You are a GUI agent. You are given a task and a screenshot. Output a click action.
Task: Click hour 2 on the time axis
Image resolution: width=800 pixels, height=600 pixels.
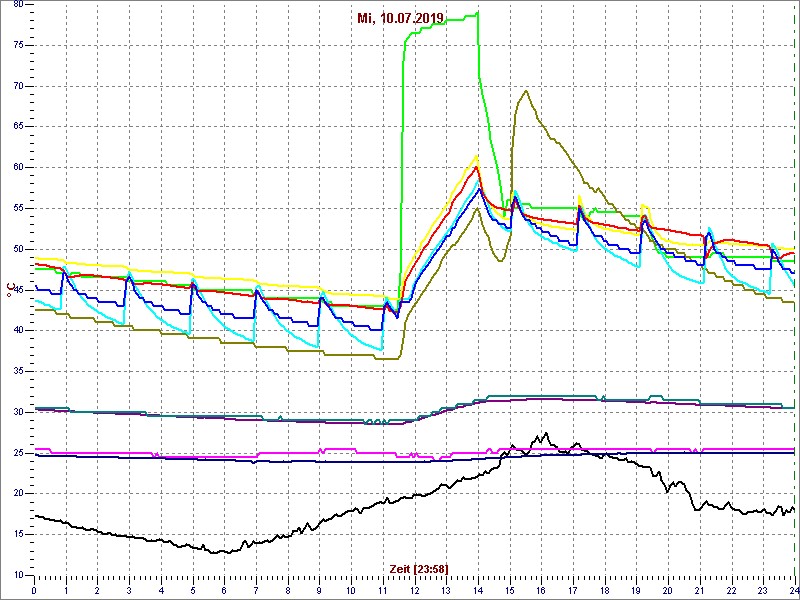[x=97, y=591]
